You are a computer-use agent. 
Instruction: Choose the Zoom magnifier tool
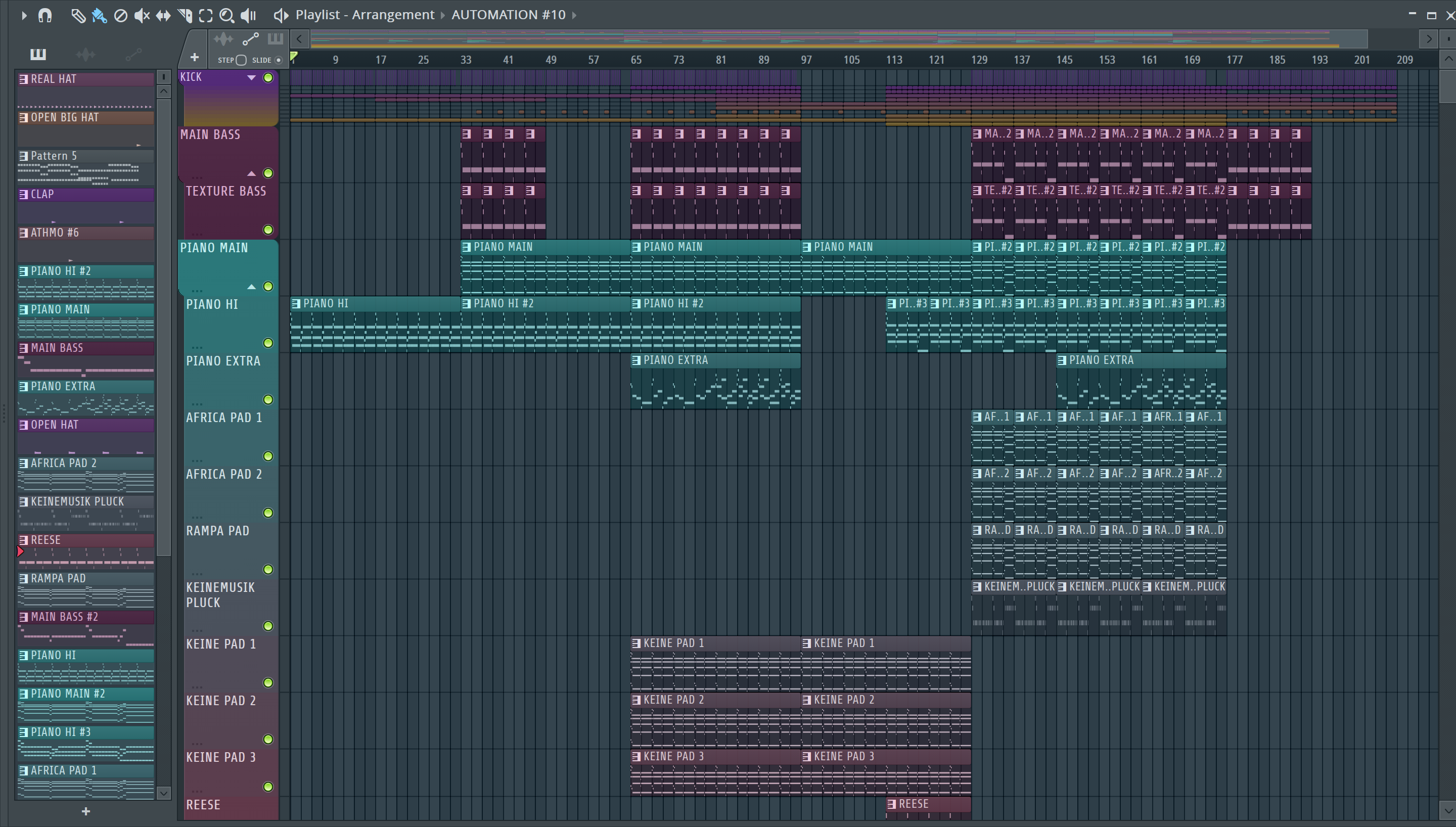(x=226, y=15)
